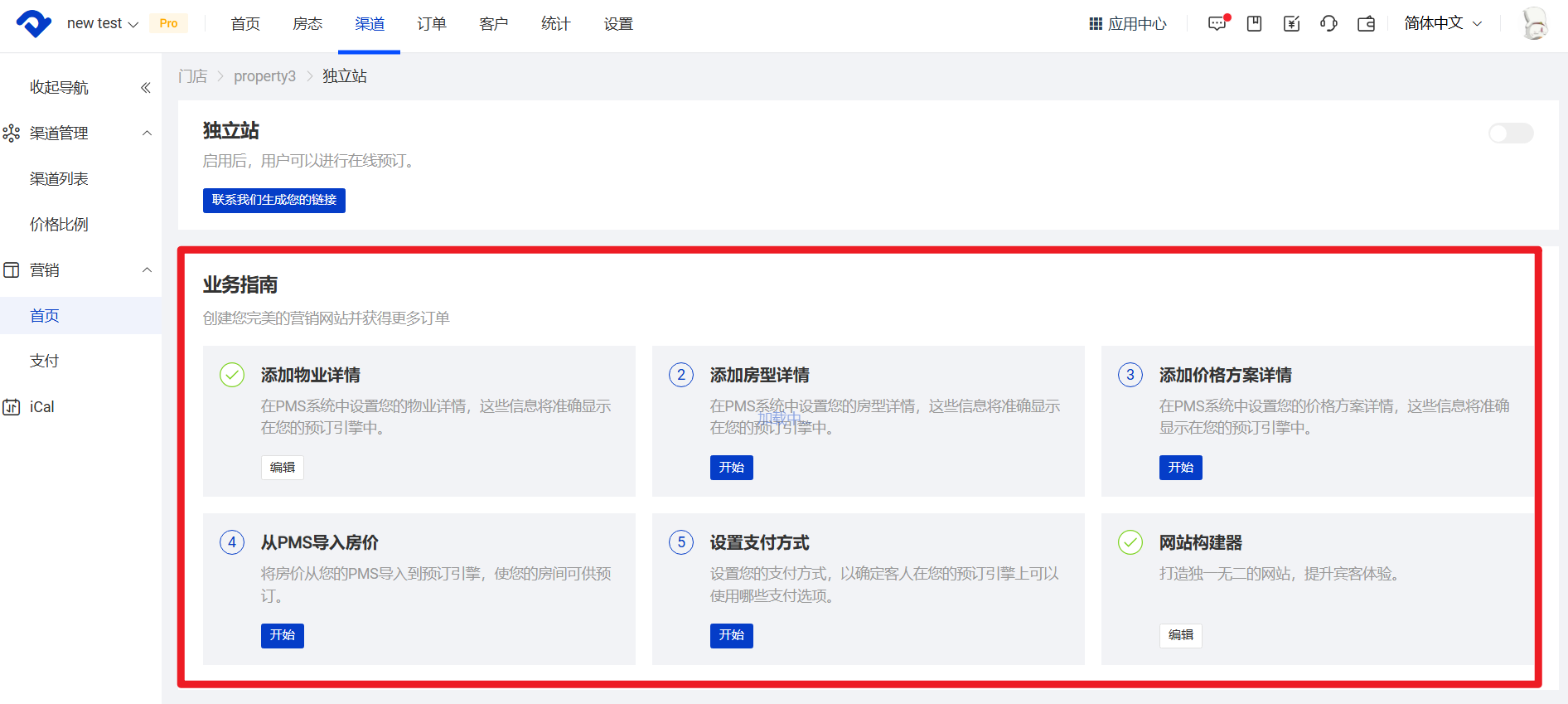
Task: Click 编辑 under 网站构建器
Action: [x=1181, y=636]
